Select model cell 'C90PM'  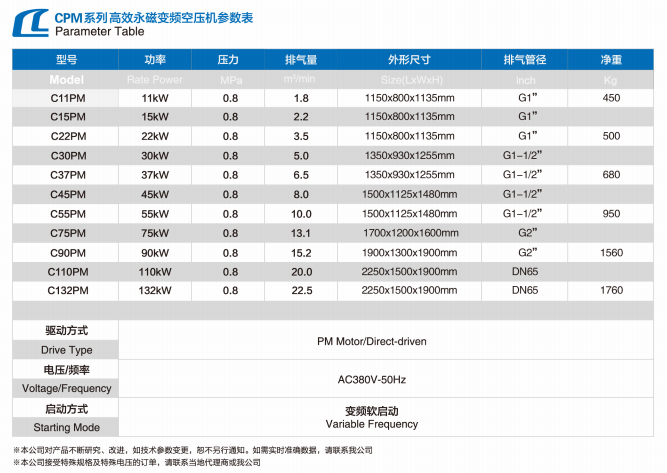point(68,253)
